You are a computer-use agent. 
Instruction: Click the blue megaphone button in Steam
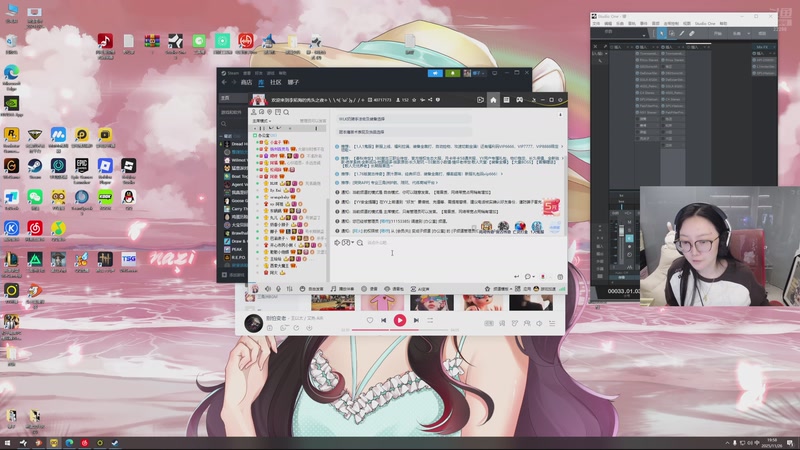pos(435,73)
